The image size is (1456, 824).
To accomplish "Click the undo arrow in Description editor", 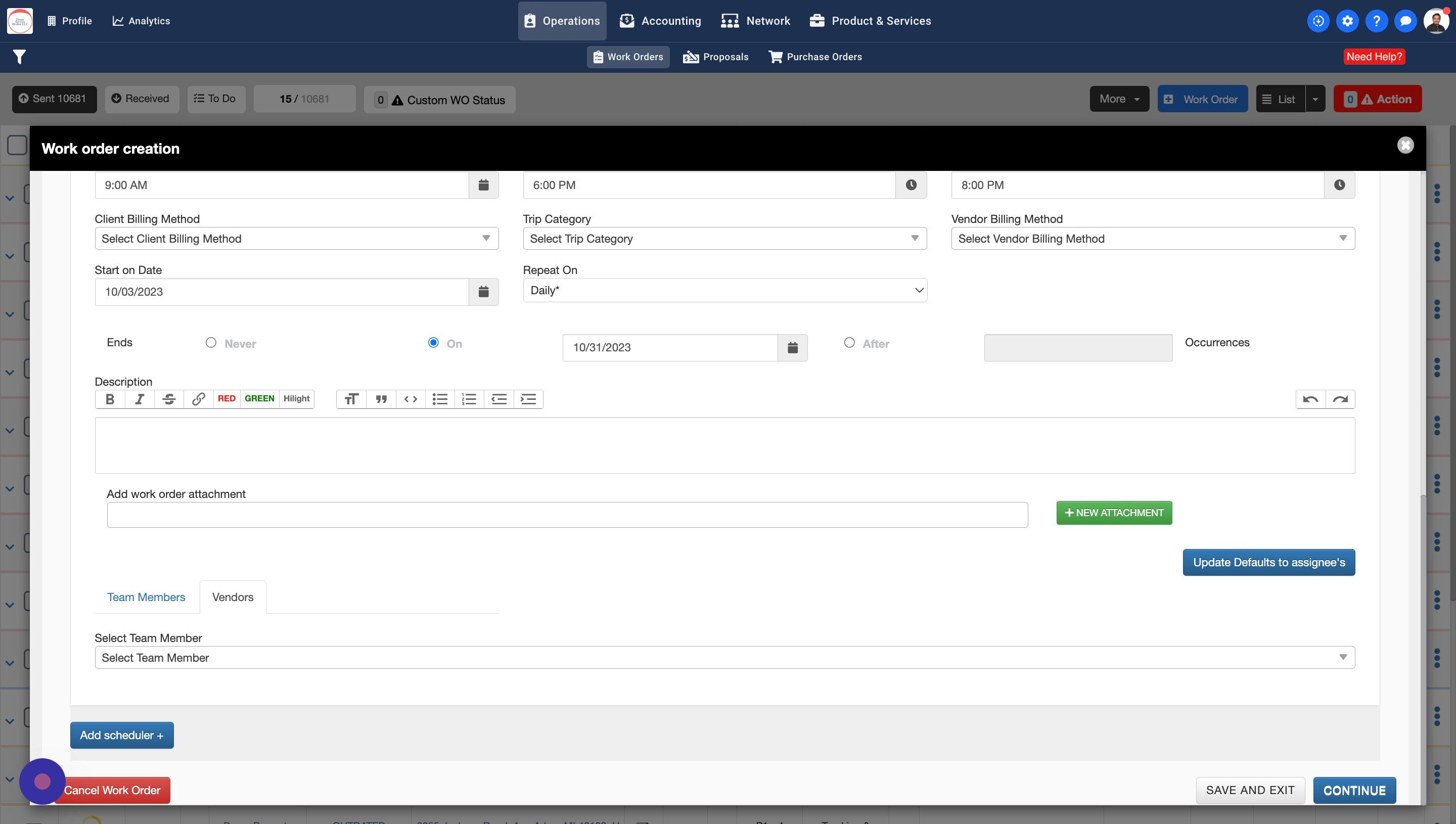I will 1310,399.
